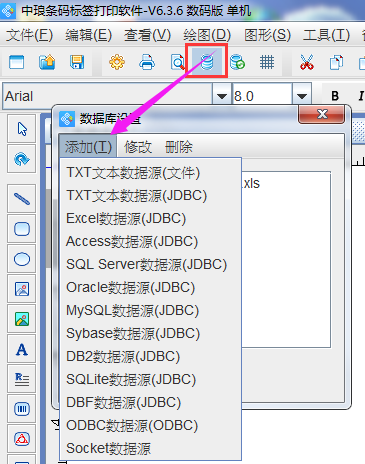Open the 绘图(D) menu
The image size is (365, 464).
(x=207, y=35)
